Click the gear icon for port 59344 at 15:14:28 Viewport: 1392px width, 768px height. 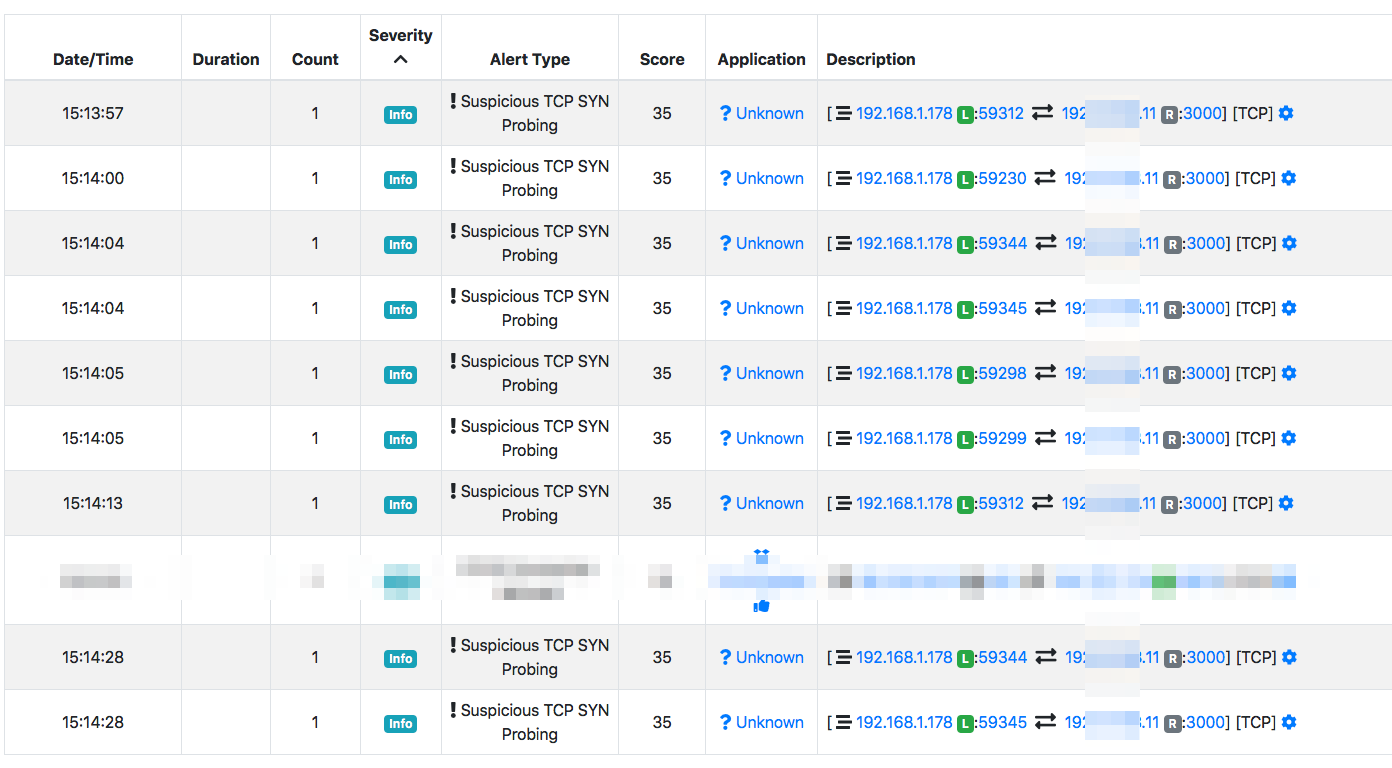(x=1290, y=657)
